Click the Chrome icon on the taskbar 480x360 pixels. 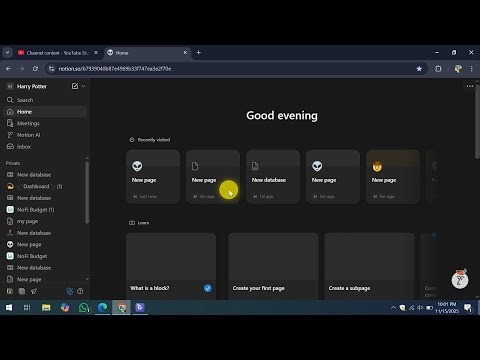[121, 308]
